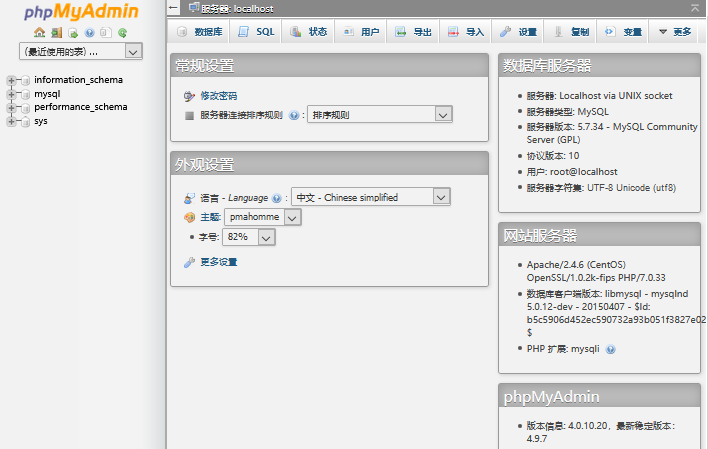Click the collapse header icon at top right
The width and height of the screenshot is (708, 449).
click(695, 8)
